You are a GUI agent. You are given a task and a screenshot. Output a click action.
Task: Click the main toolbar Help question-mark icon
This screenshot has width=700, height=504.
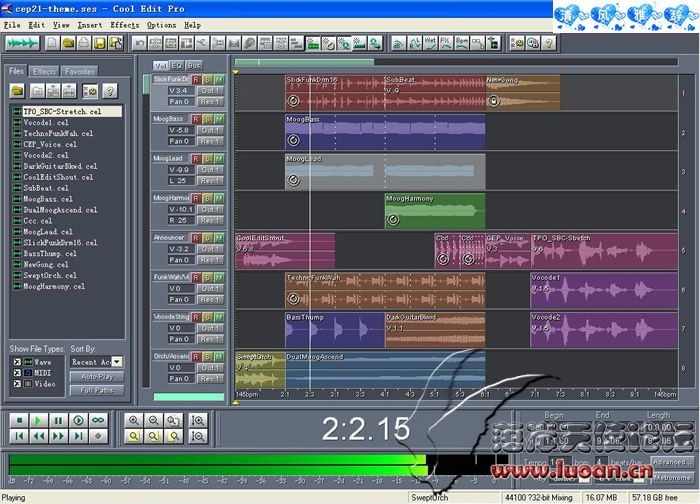(x=549, y=43)
